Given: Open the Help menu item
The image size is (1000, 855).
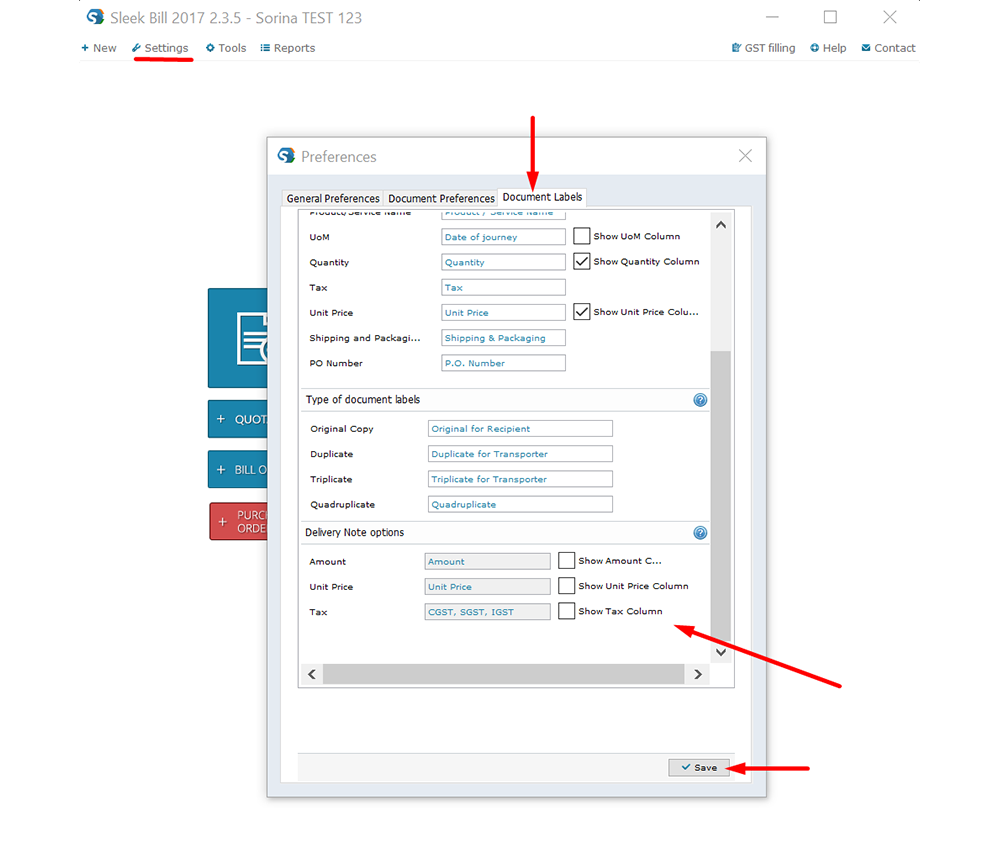Looking at the screenshot, I should [x=828, y=48].
